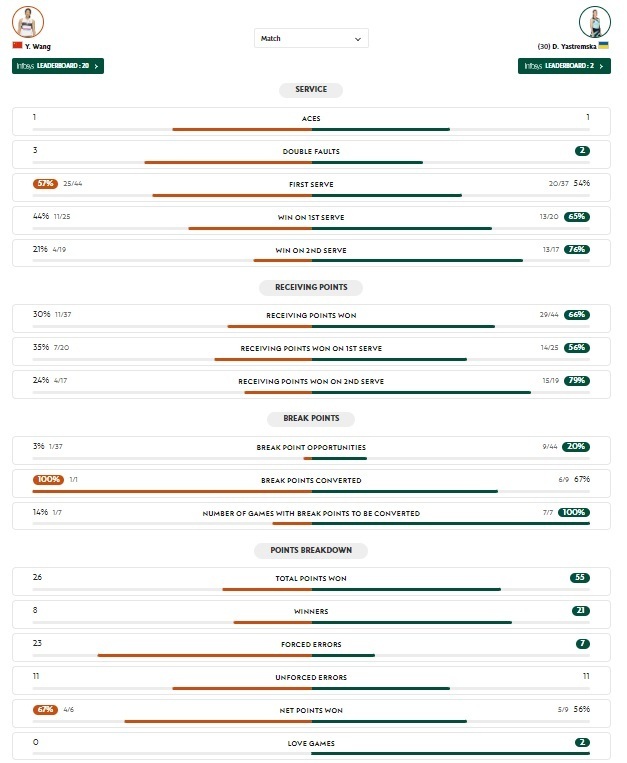
Task: Click the arrow on Wang's leaderboard button
Action: point(96,66)
